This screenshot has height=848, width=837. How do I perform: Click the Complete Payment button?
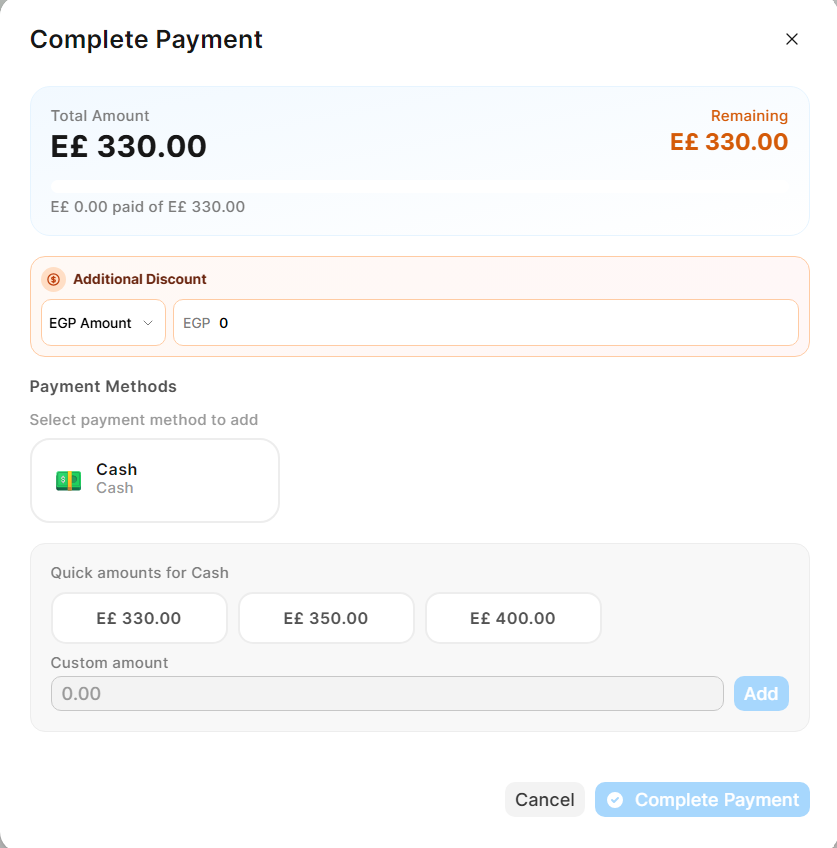702,800
